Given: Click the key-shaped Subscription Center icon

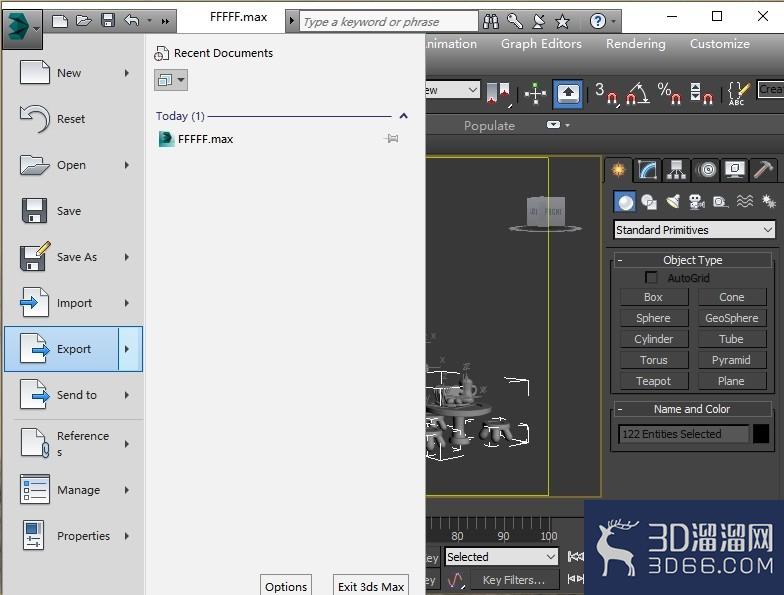Looking at the screenshot, I should coord(514,21).
